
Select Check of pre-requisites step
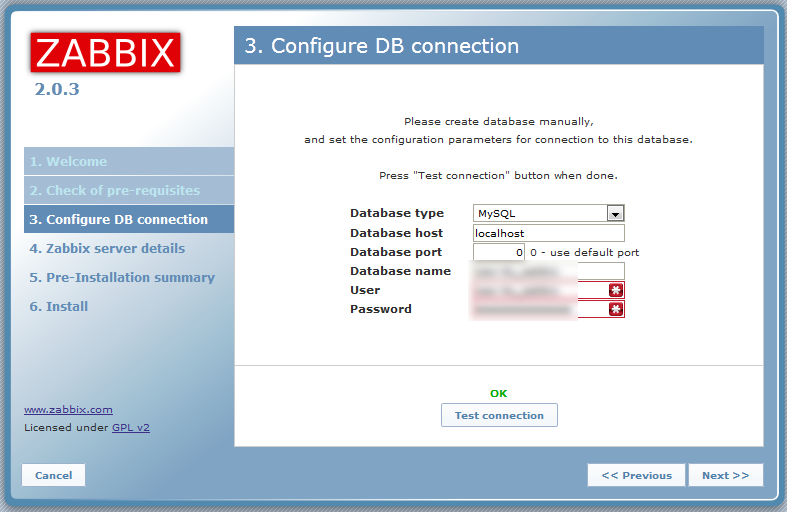[114, 191]
